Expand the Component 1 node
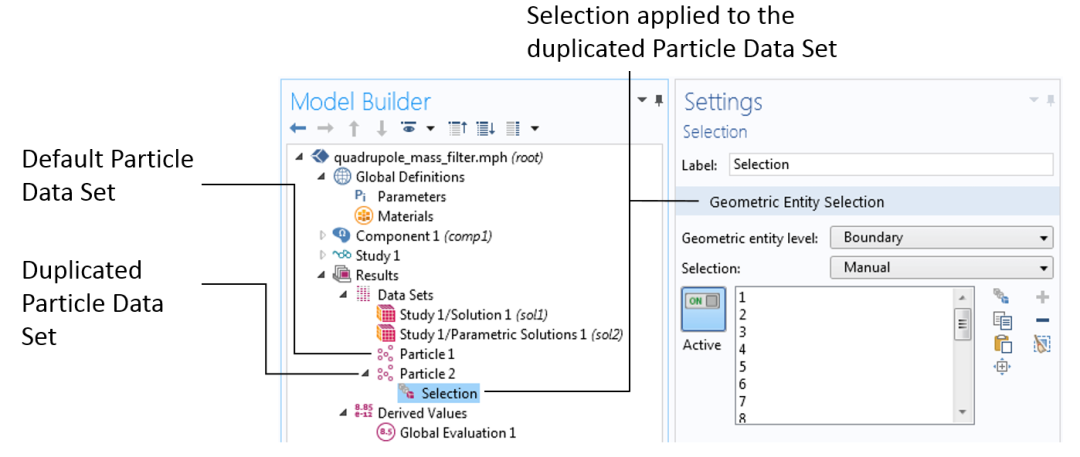Viewport: 1080px width, 457px height. (322, 236)
